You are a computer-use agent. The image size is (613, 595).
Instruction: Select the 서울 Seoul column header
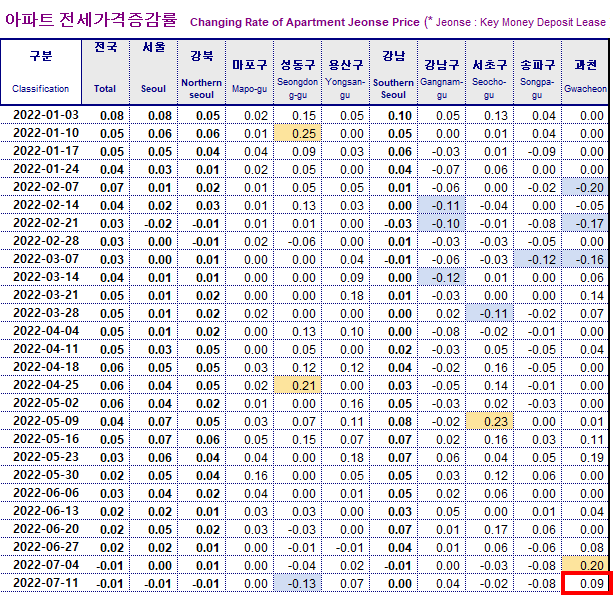(x=154, y=72)
